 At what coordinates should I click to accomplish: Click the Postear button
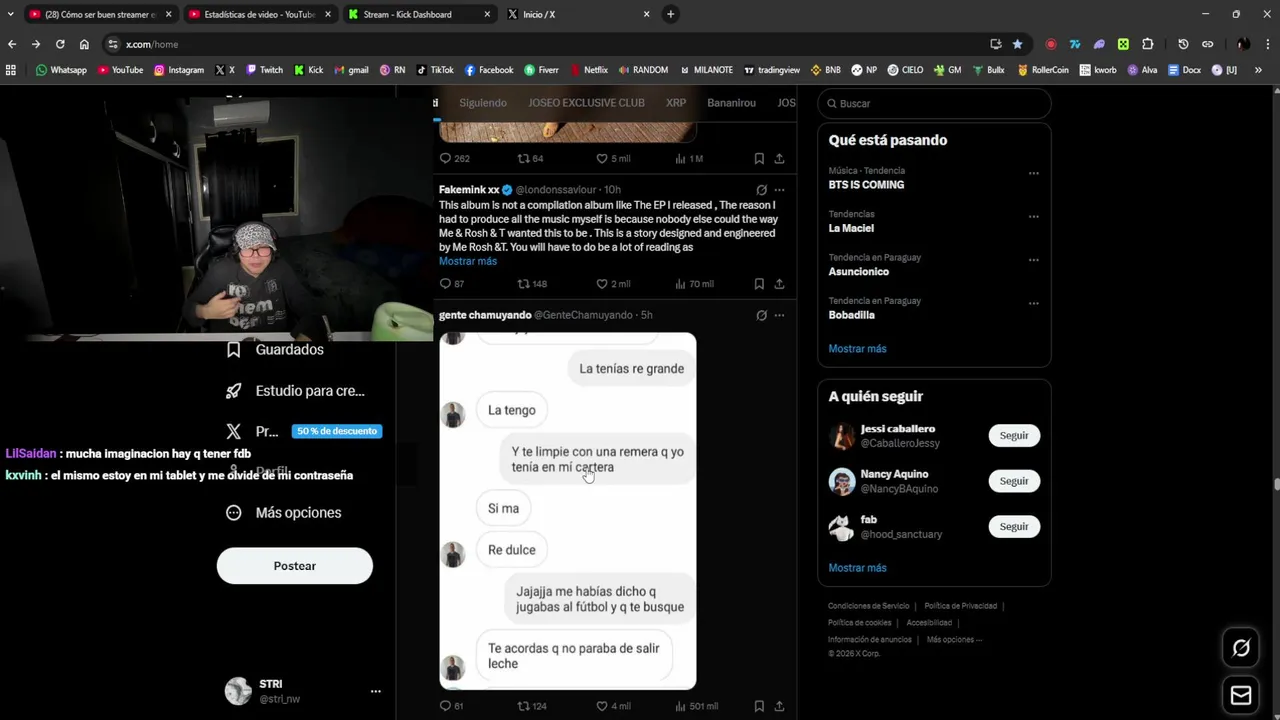tap(295, 566)
